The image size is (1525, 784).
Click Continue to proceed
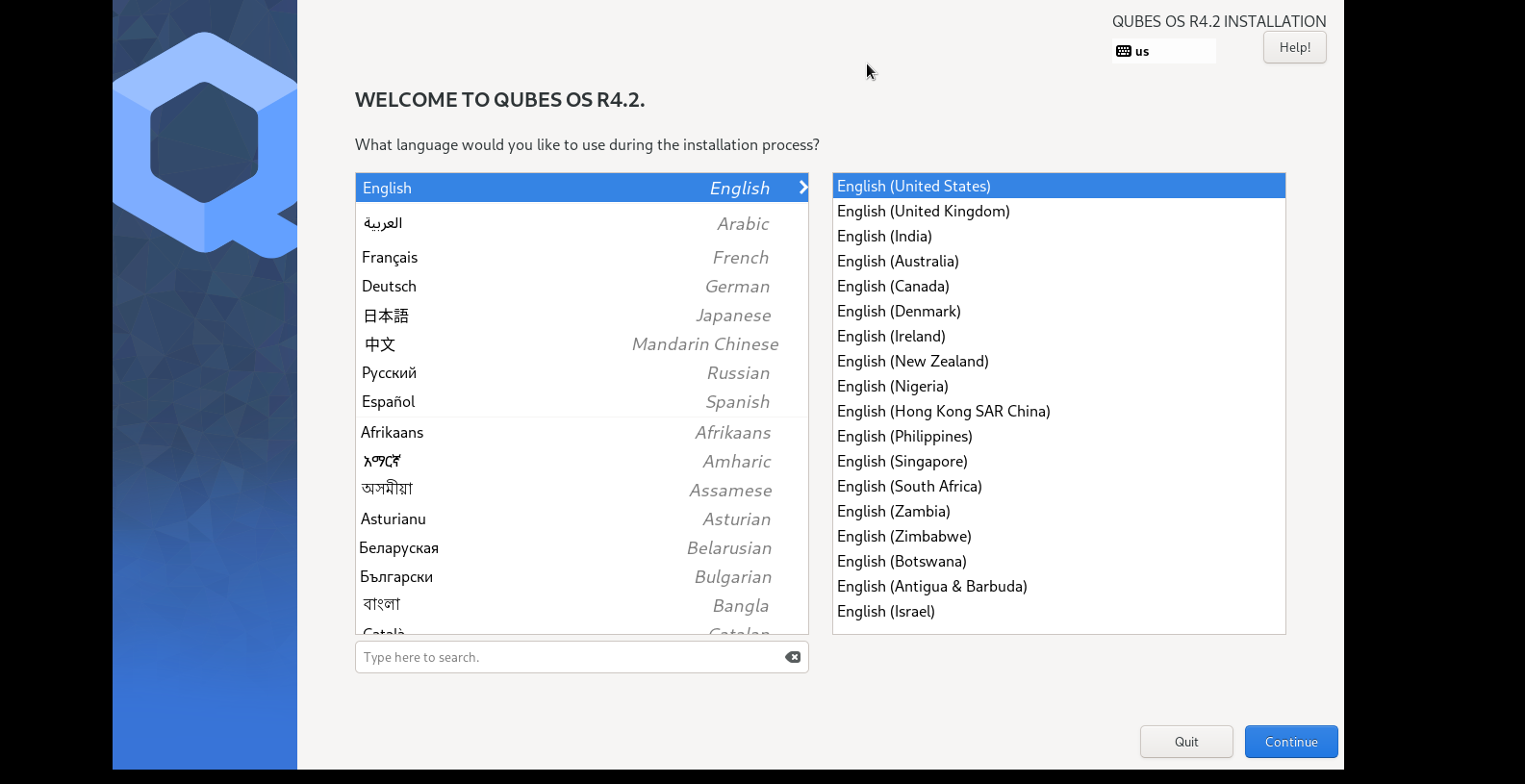tap(1291, 742)
